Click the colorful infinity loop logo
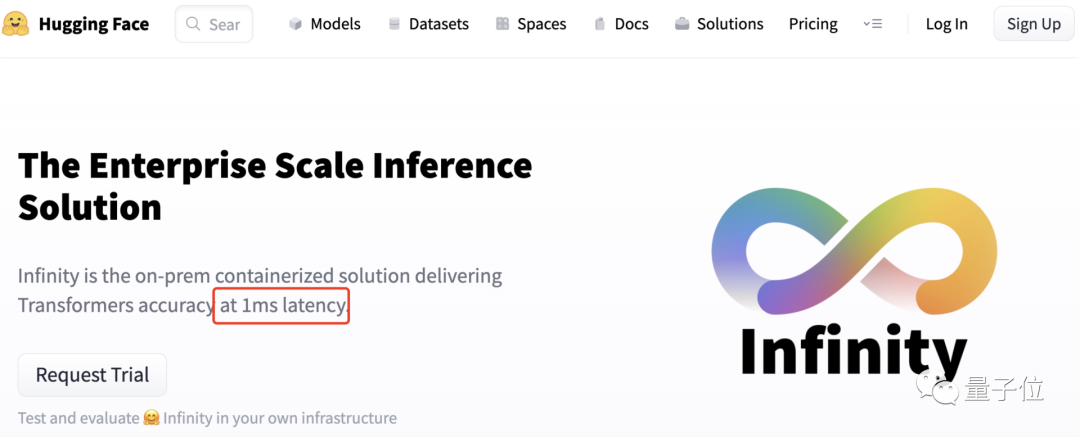 pos(853,249)
